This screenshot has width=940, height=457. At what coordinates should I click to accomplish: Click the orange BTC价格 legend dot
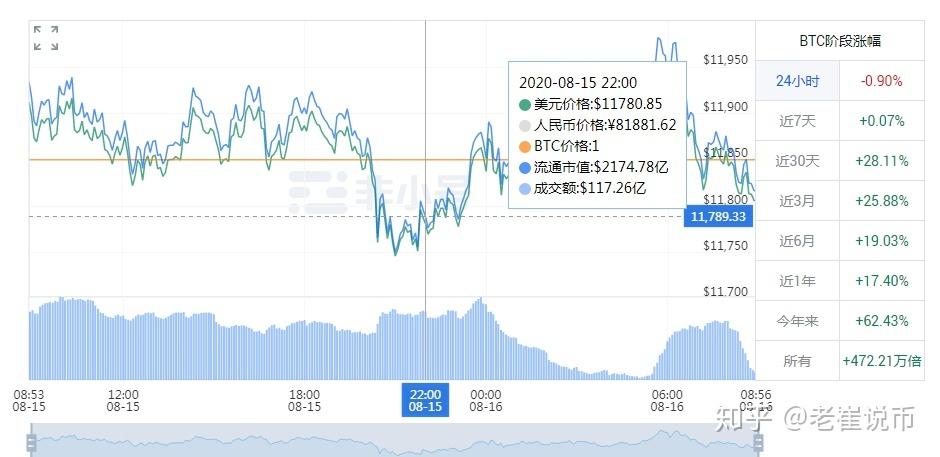[526, 146]
